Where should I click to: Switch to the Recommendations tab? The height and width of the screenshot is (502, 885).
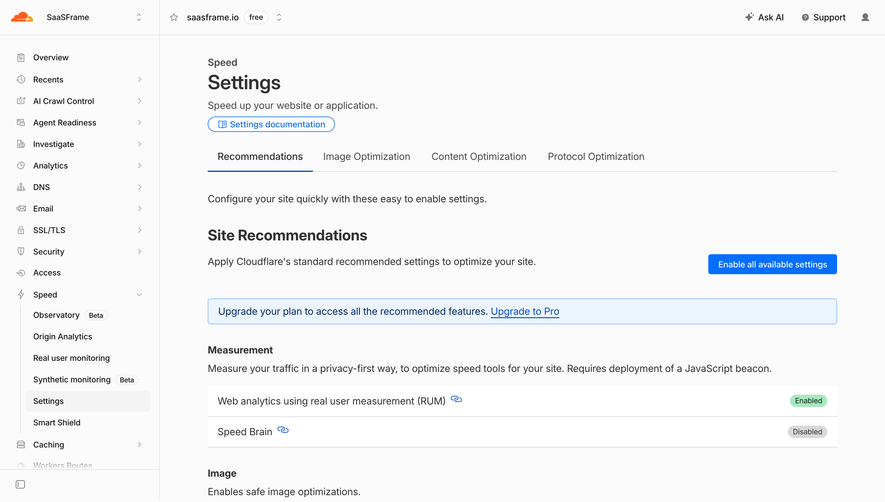pyautogui.click(x=260, y=156)
